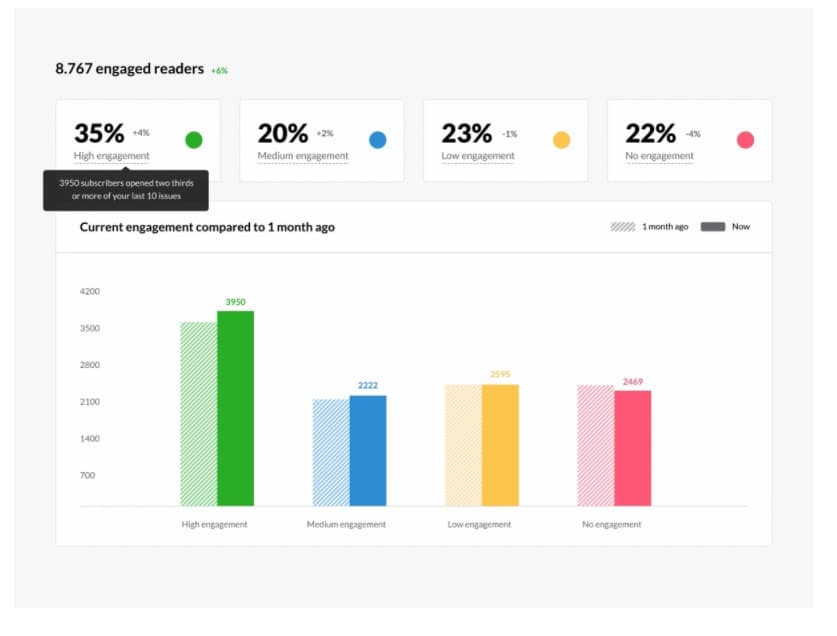The width and height of the screenshot is (837, 636).
Task: Click the '8.767 engaged readers' heading
Action: (x=129, y=69)
